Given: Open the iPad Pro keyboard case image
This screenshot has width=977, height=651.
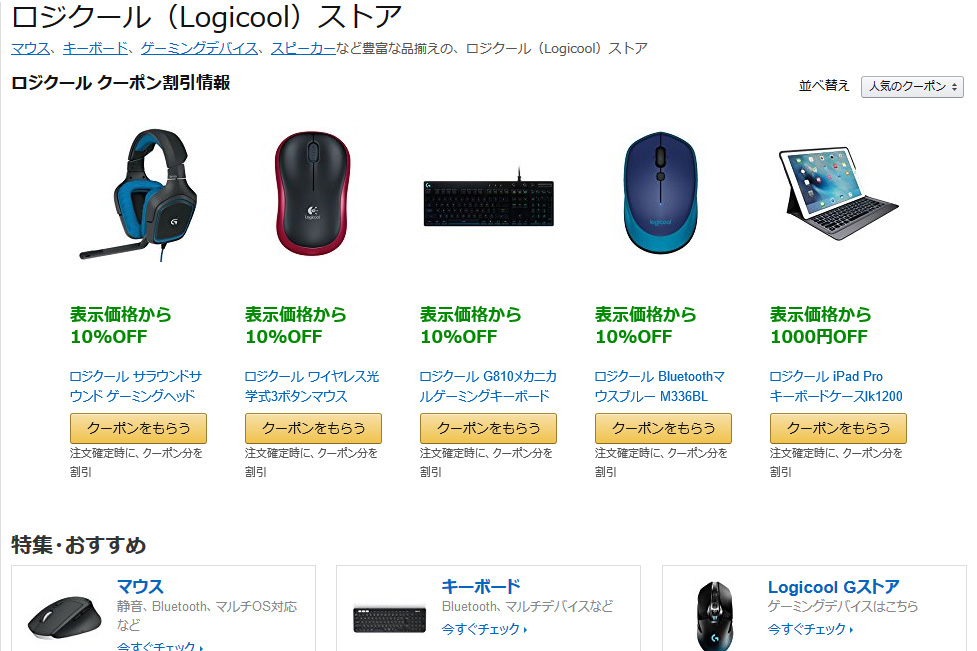Looking at the screenshot, I should tap(838, 192).
